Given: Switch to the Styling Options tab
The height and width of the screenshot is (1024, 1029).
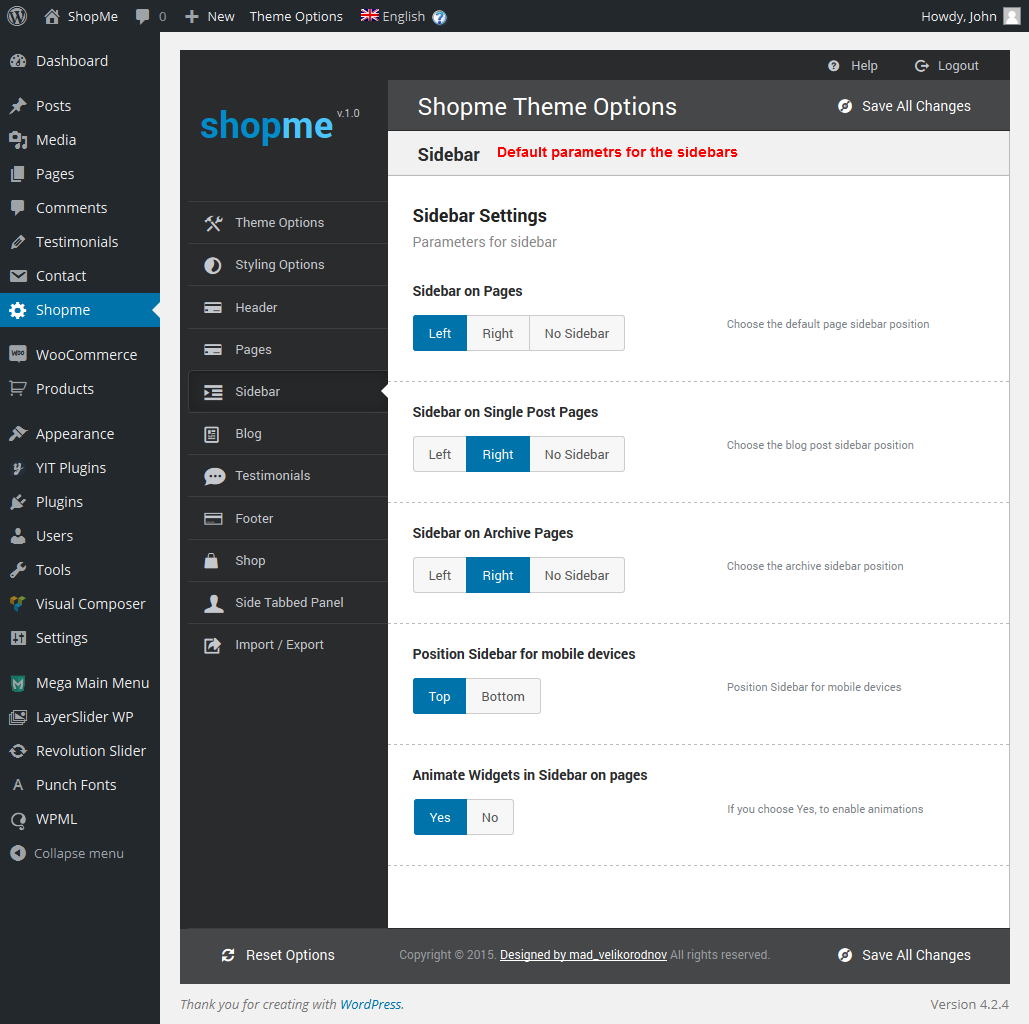Looking at the screenshot, I should coord(279,265).
